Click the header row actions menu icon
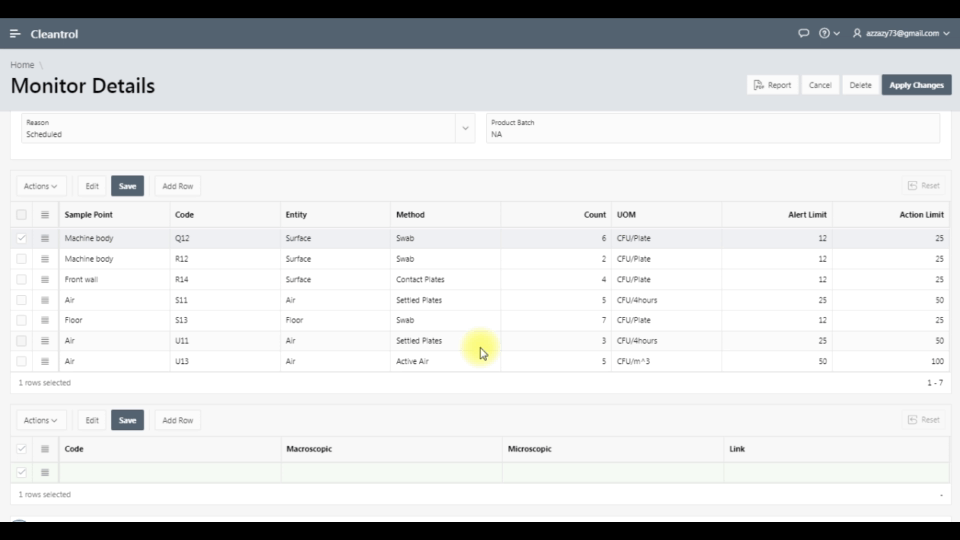 (45, 214)
